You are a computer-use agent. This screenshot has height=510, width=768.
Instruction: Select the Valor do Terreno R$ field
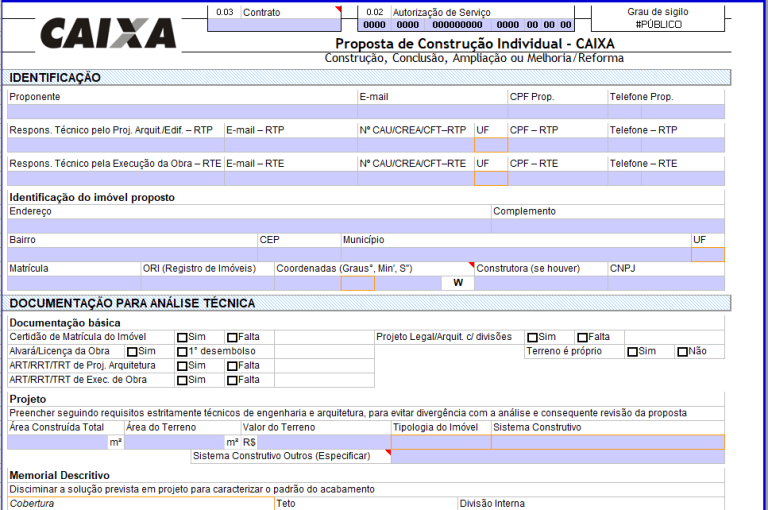click(324, 442)
